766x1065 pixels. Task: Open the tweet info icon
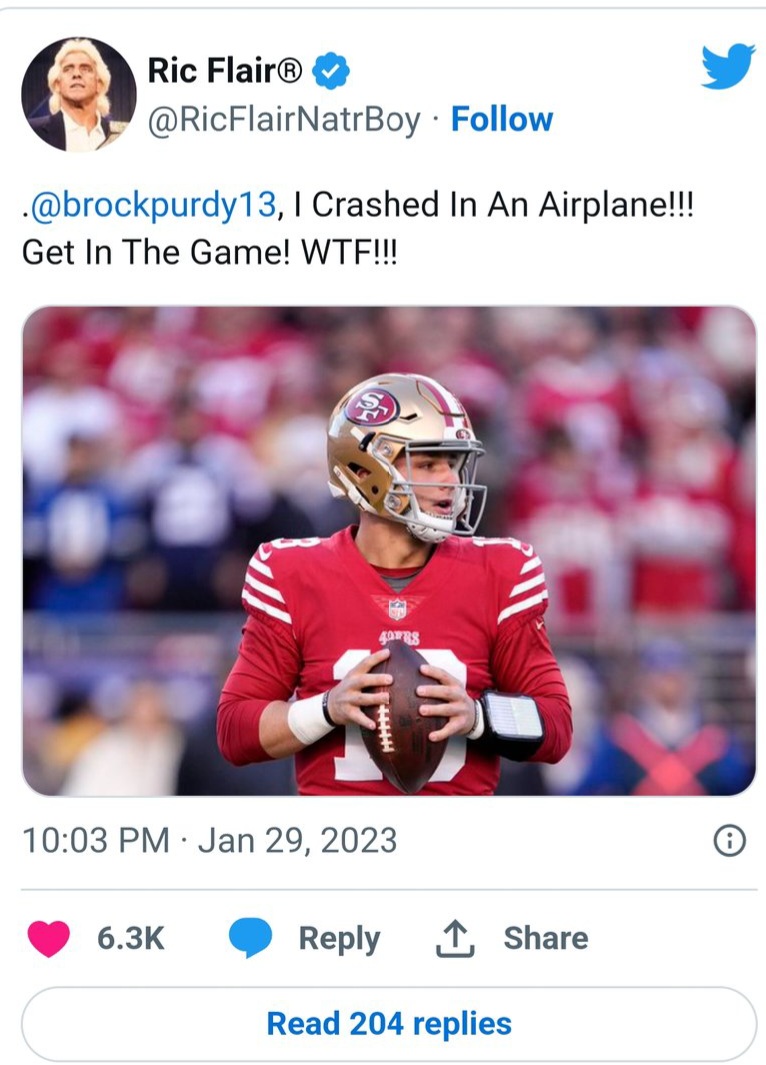pyautogui.click(x=730, y=841)
